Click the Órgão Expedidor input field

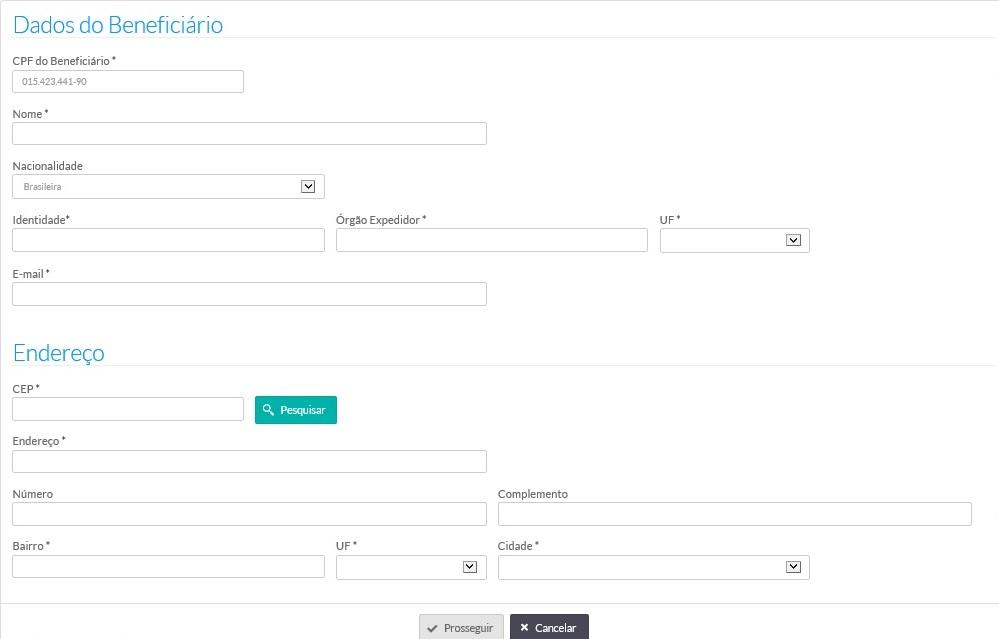click(491, 240)
